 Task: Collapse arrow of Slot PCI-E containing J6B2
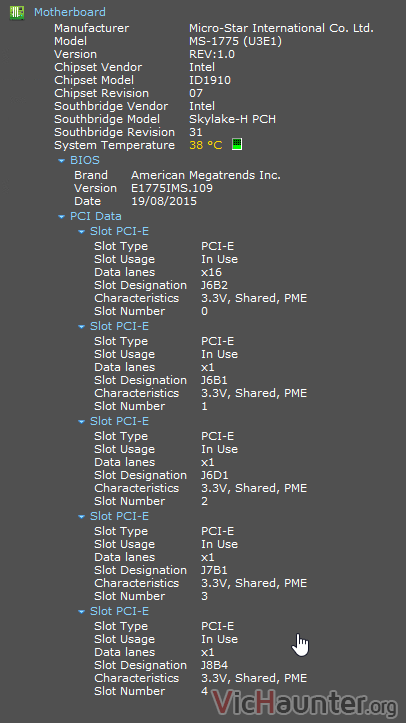click(x=81, y=231)
